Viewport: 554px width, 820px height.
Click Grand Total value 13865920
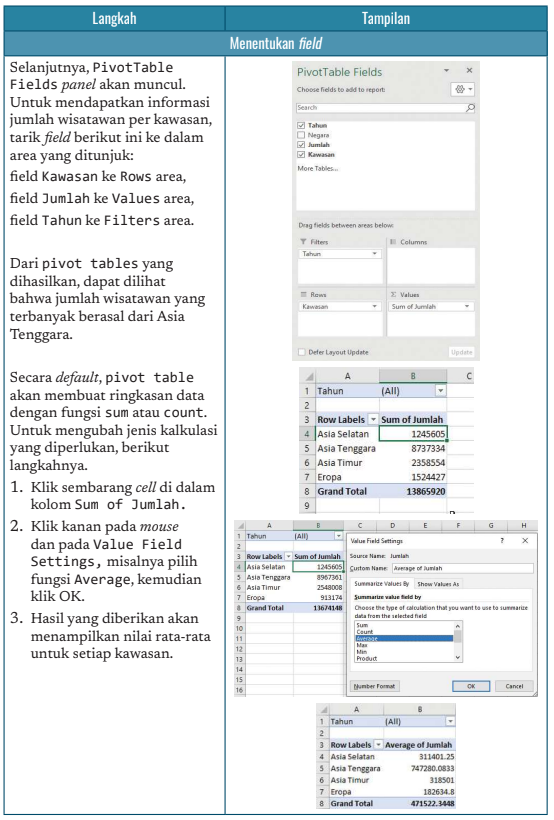(413, 492)
